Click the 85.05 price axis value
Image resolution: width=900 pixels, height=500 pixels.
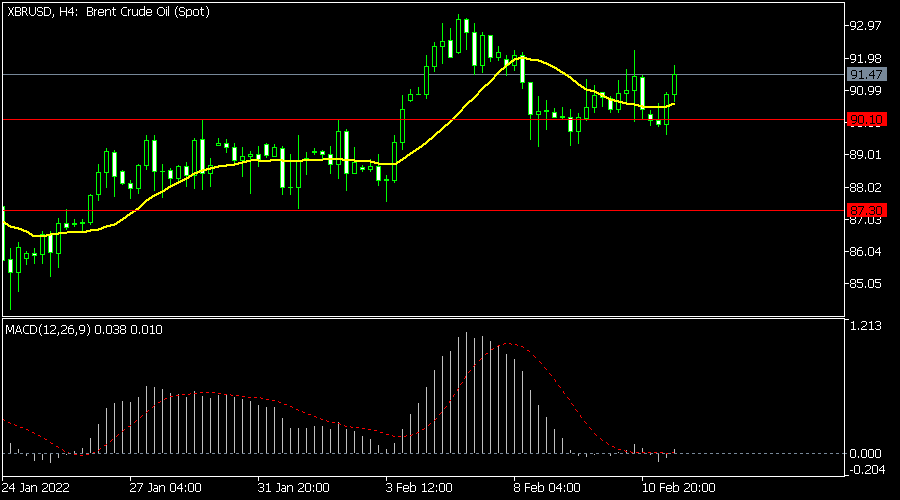(866, 284)
